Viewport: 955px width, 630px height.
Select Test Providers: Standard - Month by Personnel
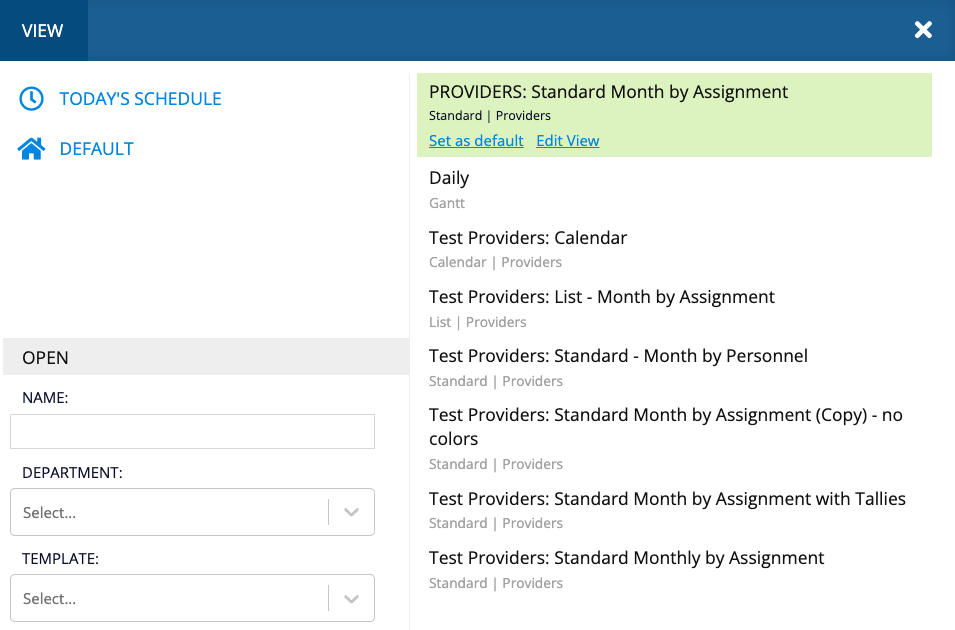(x=618, y=356)
